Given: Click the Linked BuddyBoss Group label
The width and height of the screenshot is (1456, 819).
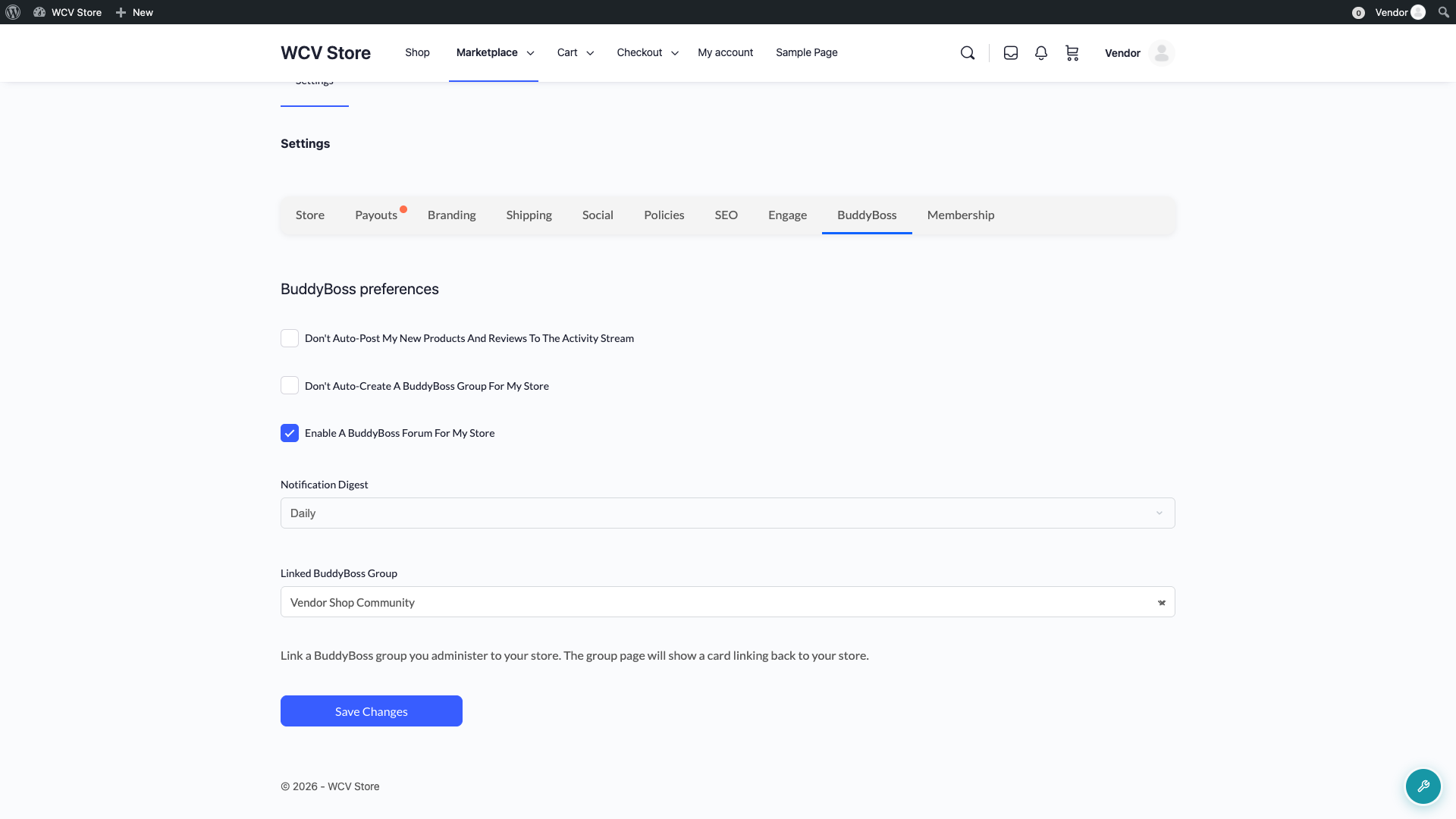Looking at the screenshot, I should point(339,573).
